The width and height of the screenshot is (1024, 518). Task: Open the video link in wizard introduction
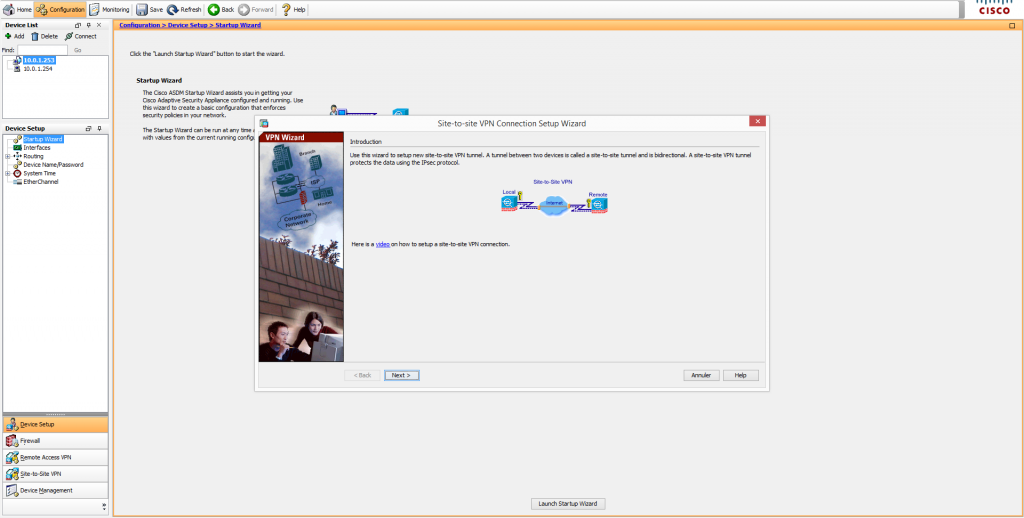coord(383,244)
